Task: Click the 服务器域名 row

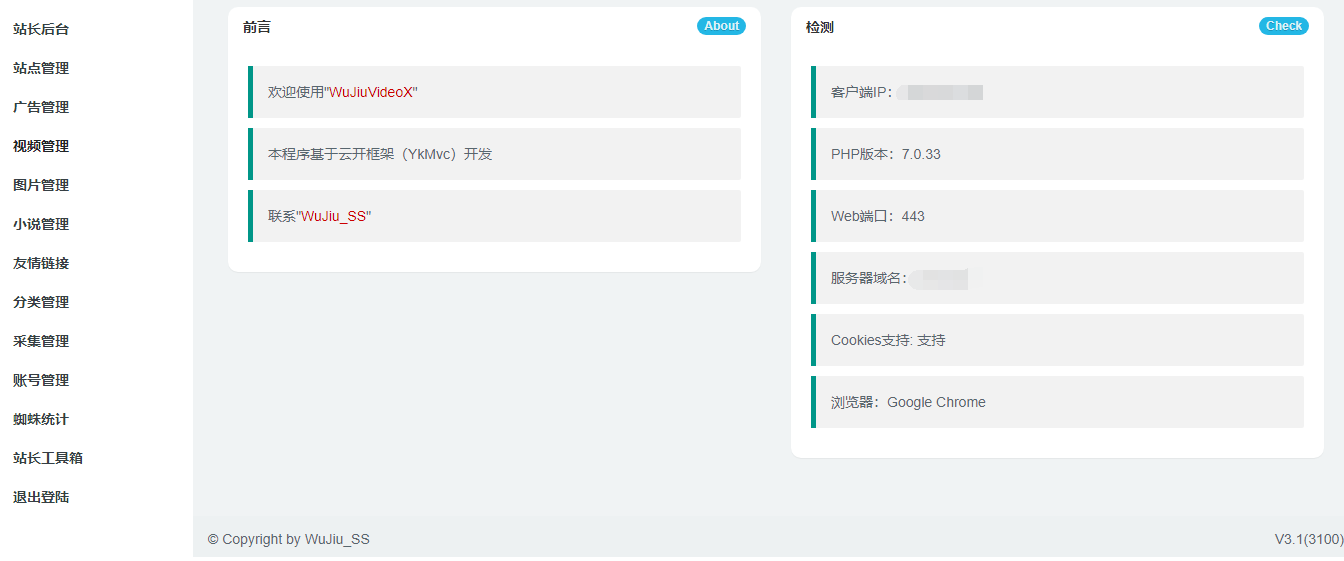Action: coord(1057,278)
